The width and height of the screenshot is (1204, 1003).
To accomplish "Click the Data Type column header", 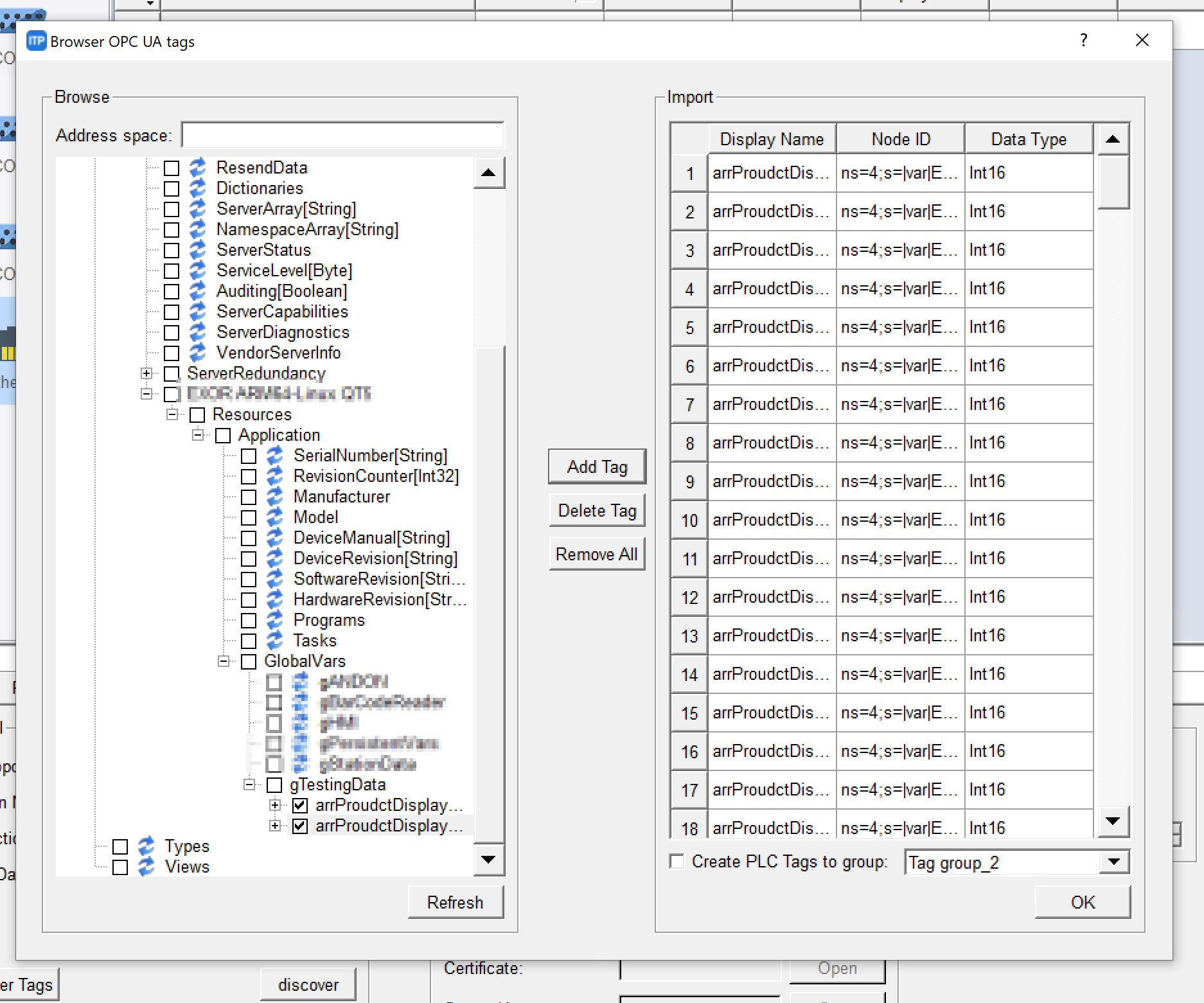I will click(x=1028, y=139).
